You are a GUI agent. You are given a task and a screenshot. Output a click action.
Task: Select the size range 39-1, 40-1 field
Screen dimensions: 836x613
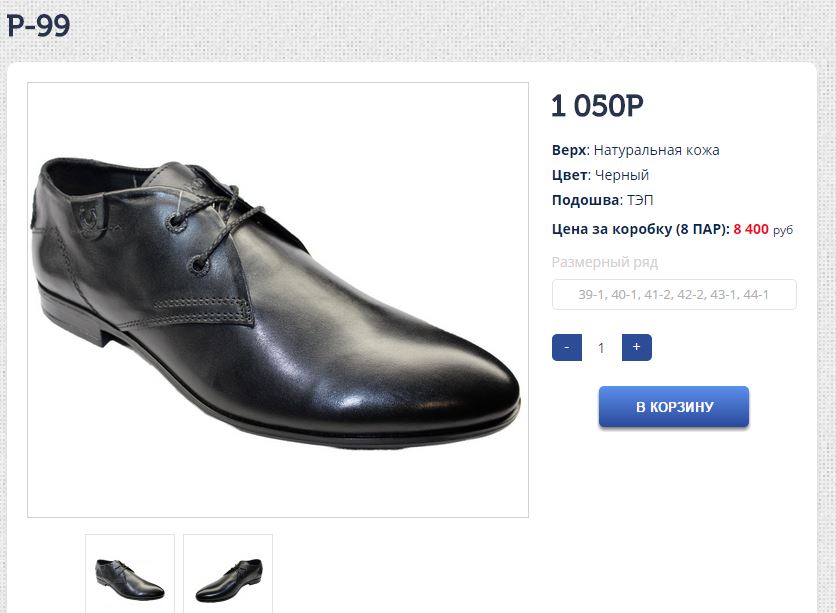pos(674,295)
